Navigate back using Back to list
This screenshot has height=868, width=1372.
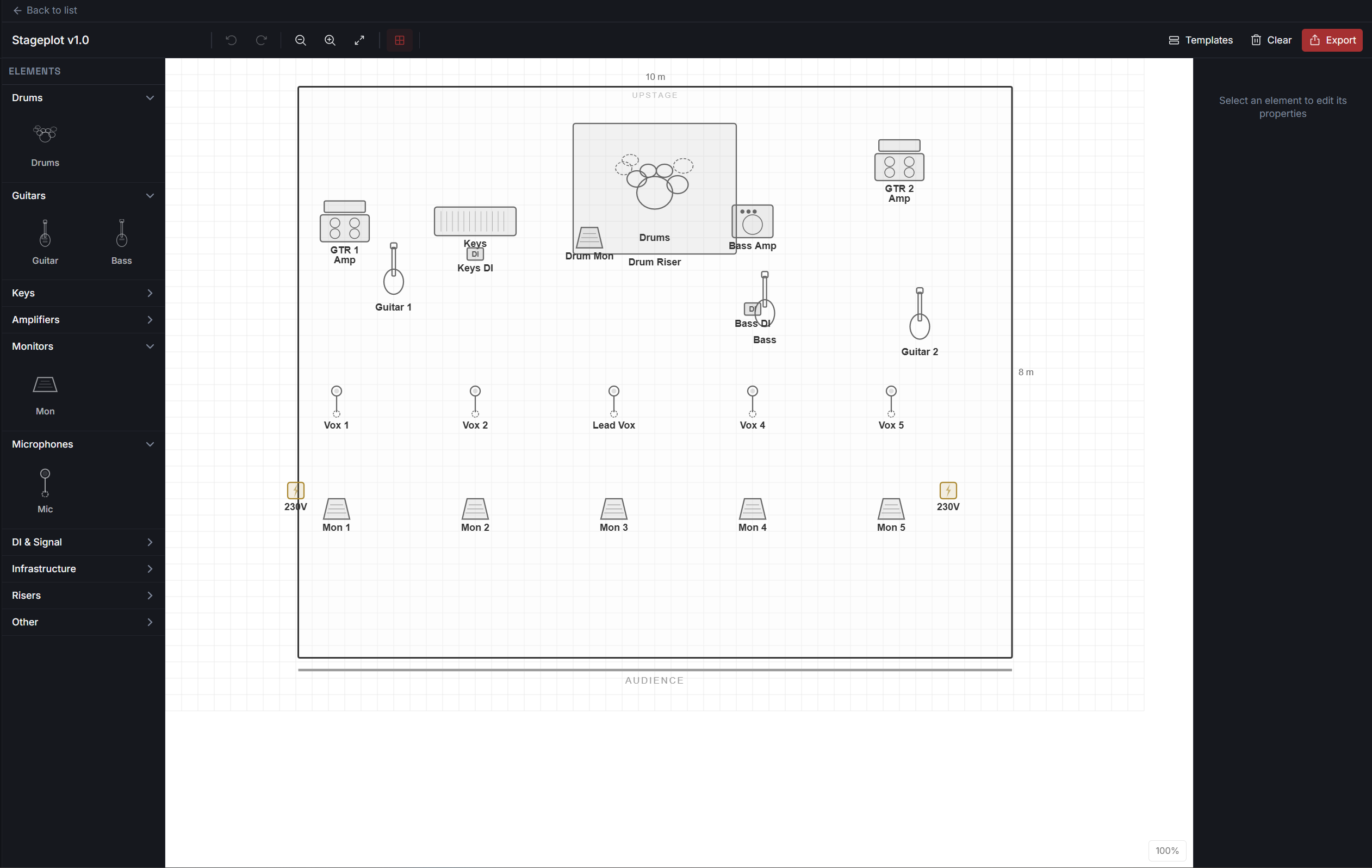(x=45, y=10)
